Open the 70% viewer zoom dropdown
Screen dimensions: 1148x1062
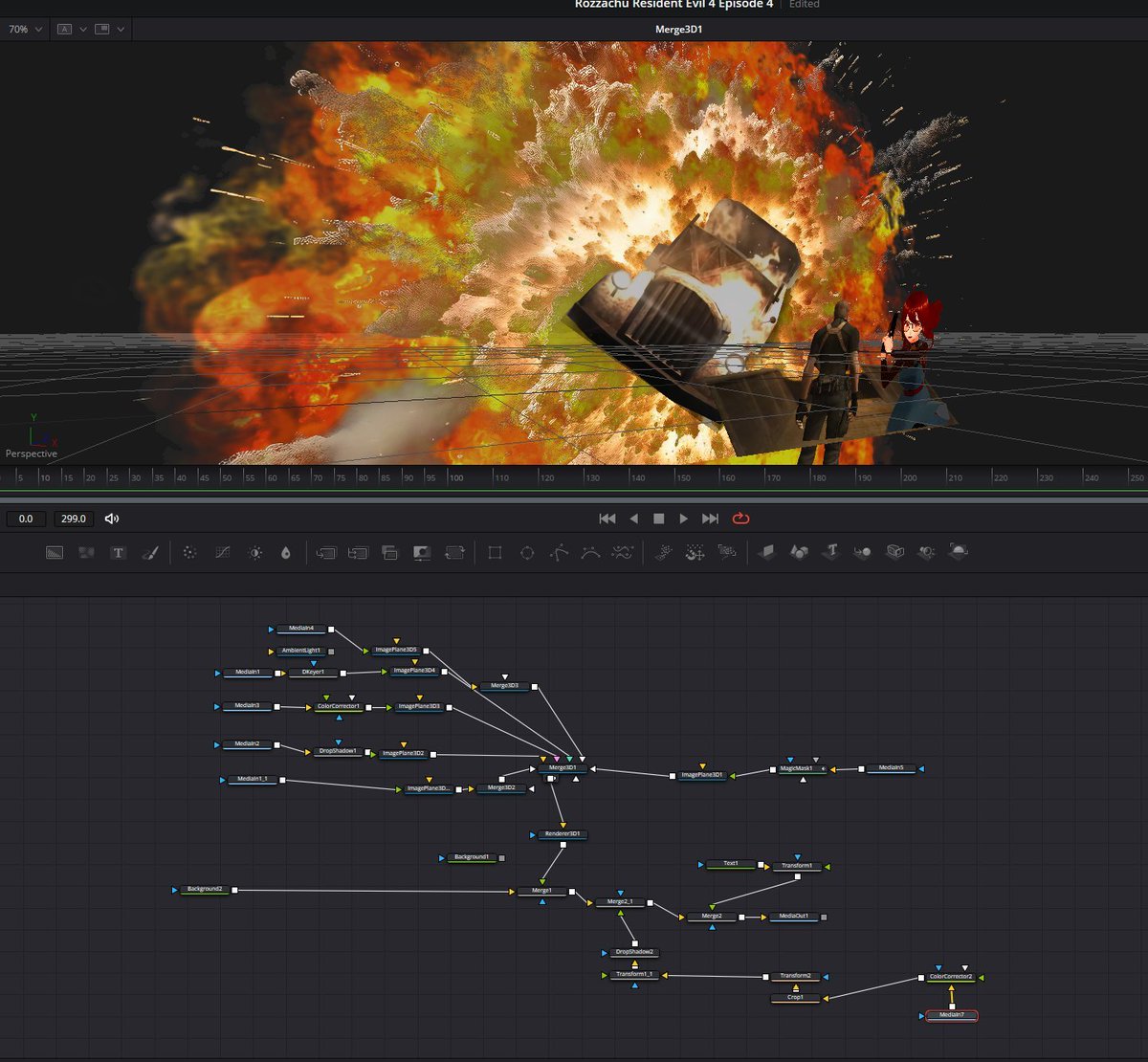(26, 30)
